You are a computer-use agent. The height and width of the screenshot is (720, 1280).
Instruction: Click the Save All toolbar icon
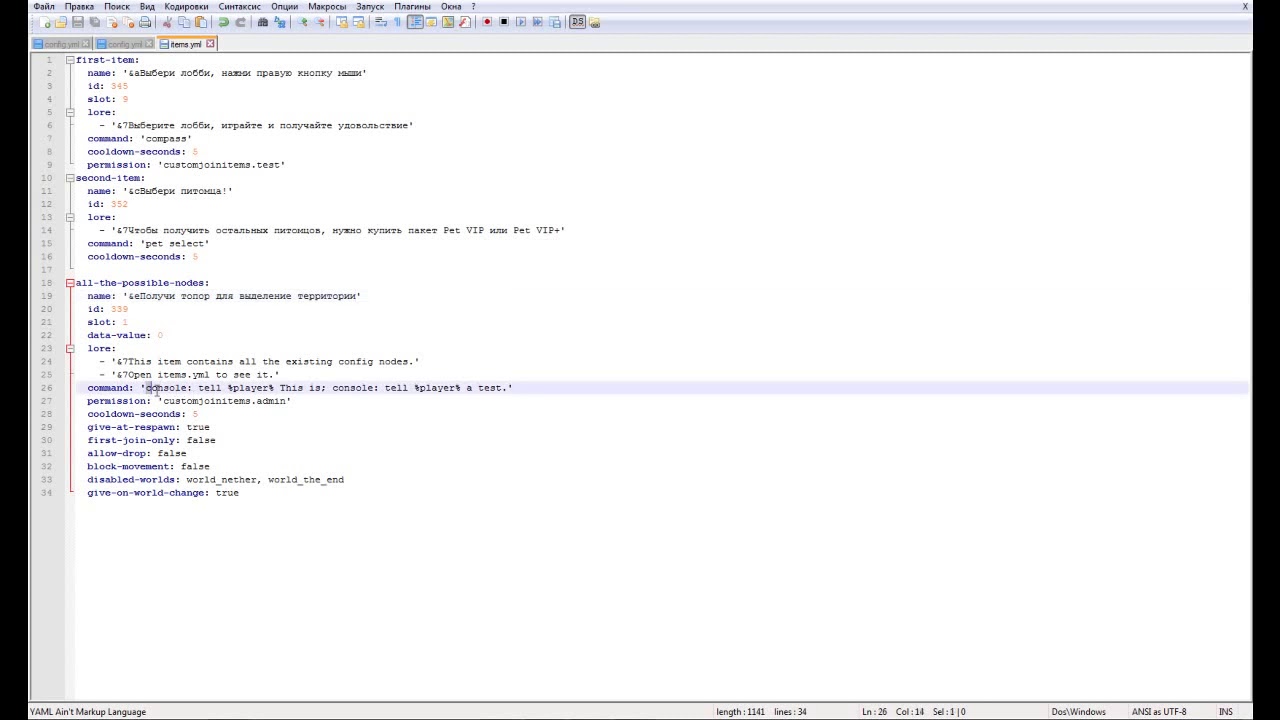95,22
